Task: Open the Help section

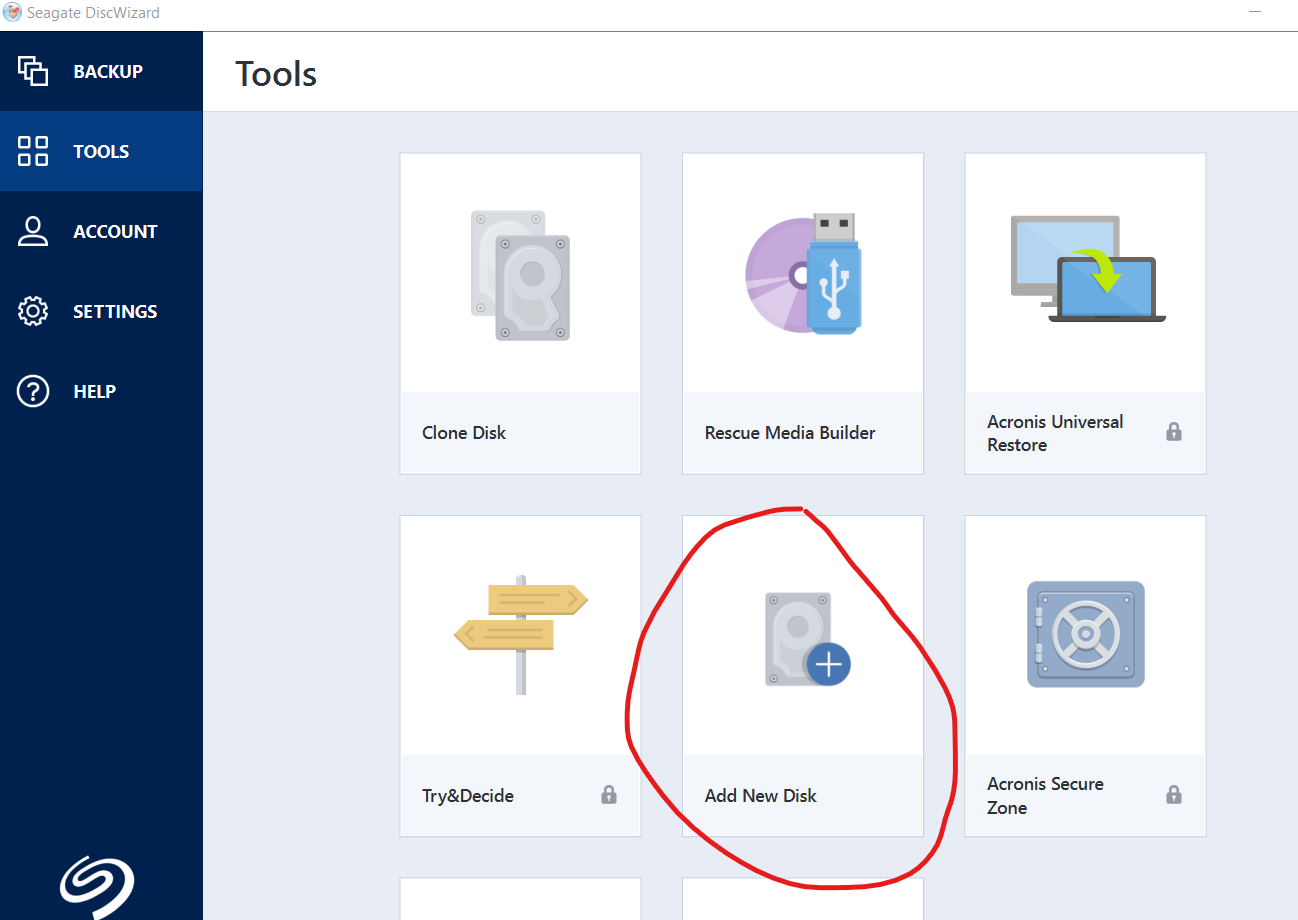Action: 101,391
